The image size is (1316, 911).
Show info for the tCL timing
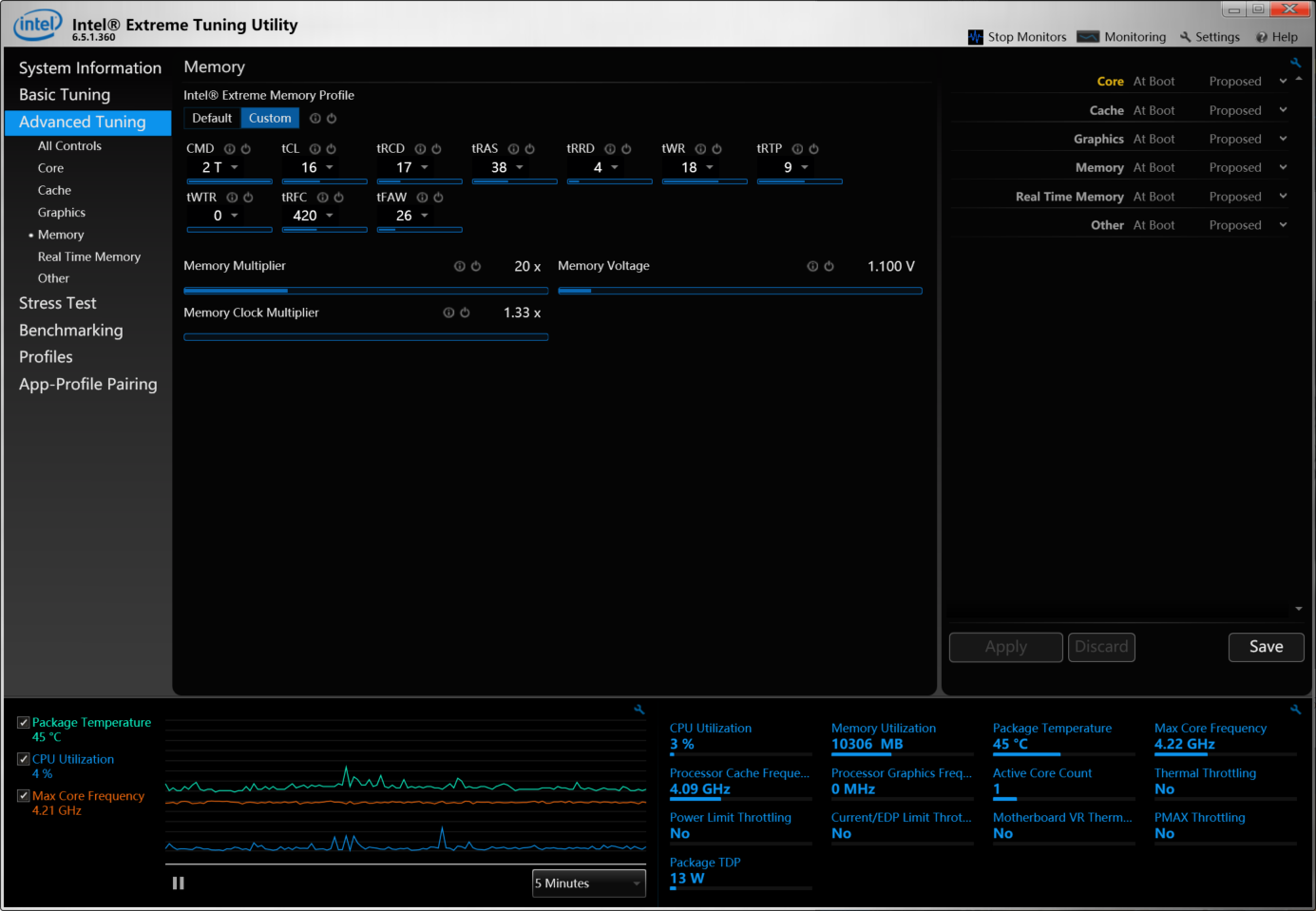(x=315, y=149)
